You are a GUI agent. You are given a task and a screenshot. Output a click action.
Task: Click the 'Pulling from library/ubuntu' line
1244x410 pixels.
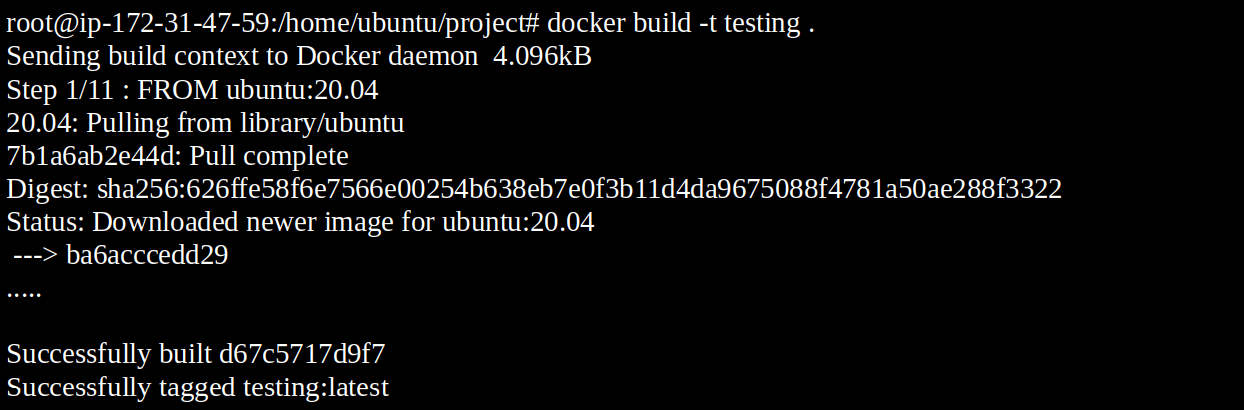[x=205, y=123]
